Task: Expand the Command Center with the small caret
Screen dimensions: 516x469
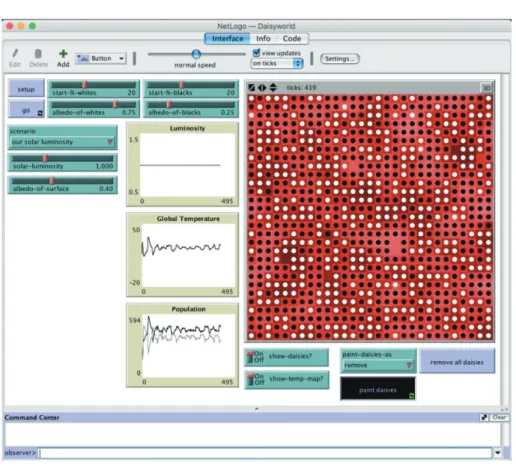Action: click(x=256, y=408)
